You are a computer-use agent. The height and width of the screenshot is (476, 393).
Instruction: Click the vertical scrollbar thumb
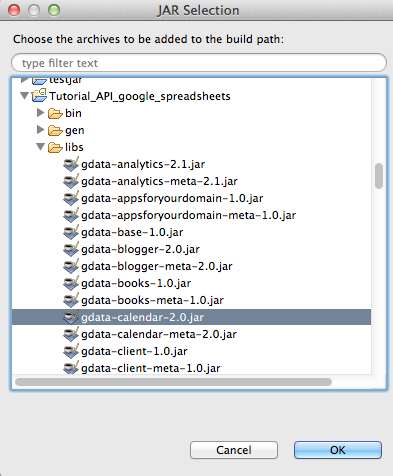[379, 176]
